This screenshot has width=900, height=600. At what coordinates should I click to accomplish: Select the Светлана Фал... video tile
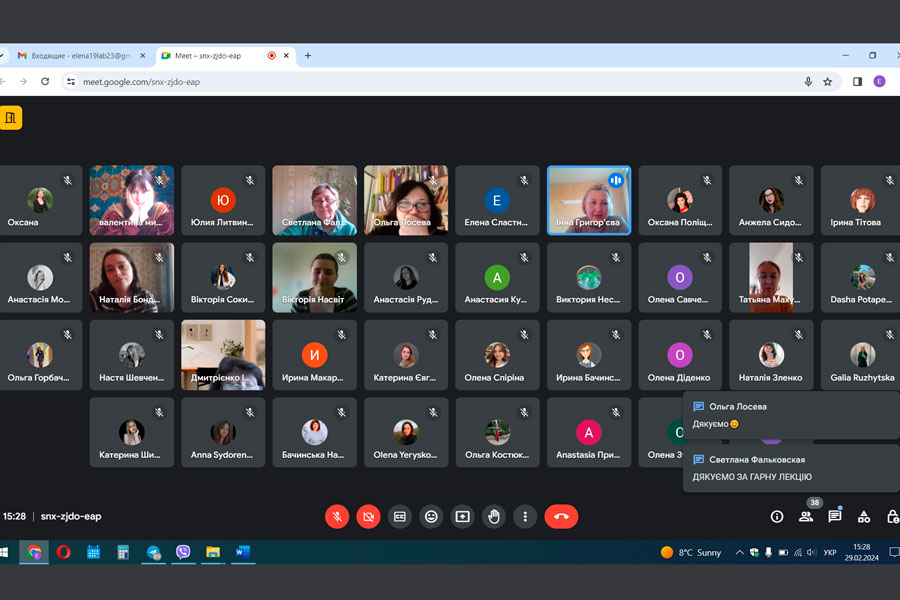coord(315,200)
